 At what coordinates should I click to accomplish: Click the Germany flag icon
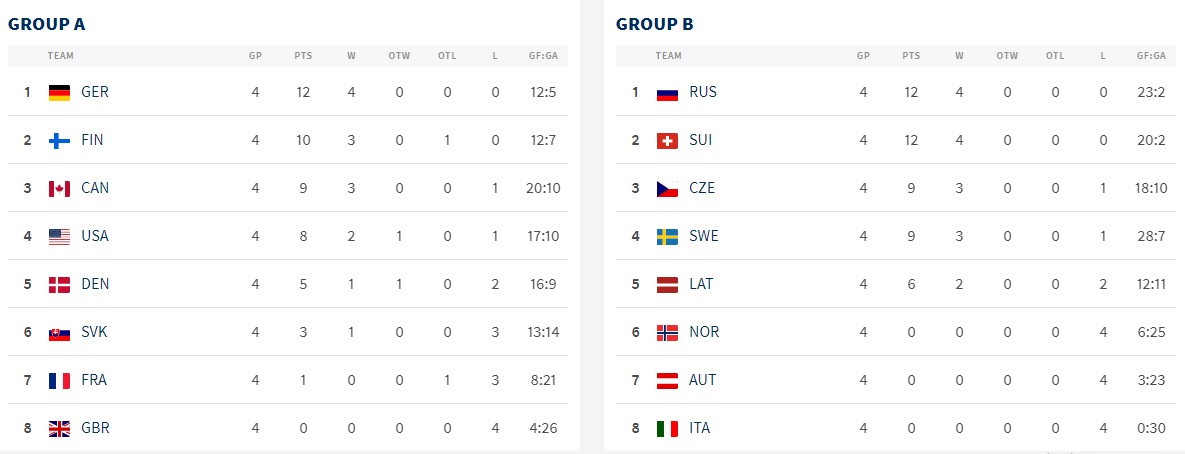(x=59, y=92)
